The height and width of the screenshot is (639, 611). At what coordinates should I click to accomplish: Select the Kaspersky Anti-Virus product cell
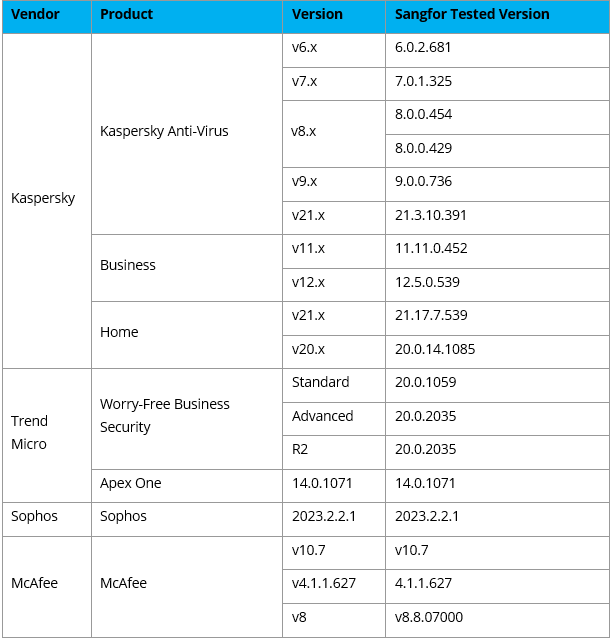[164, 131]
